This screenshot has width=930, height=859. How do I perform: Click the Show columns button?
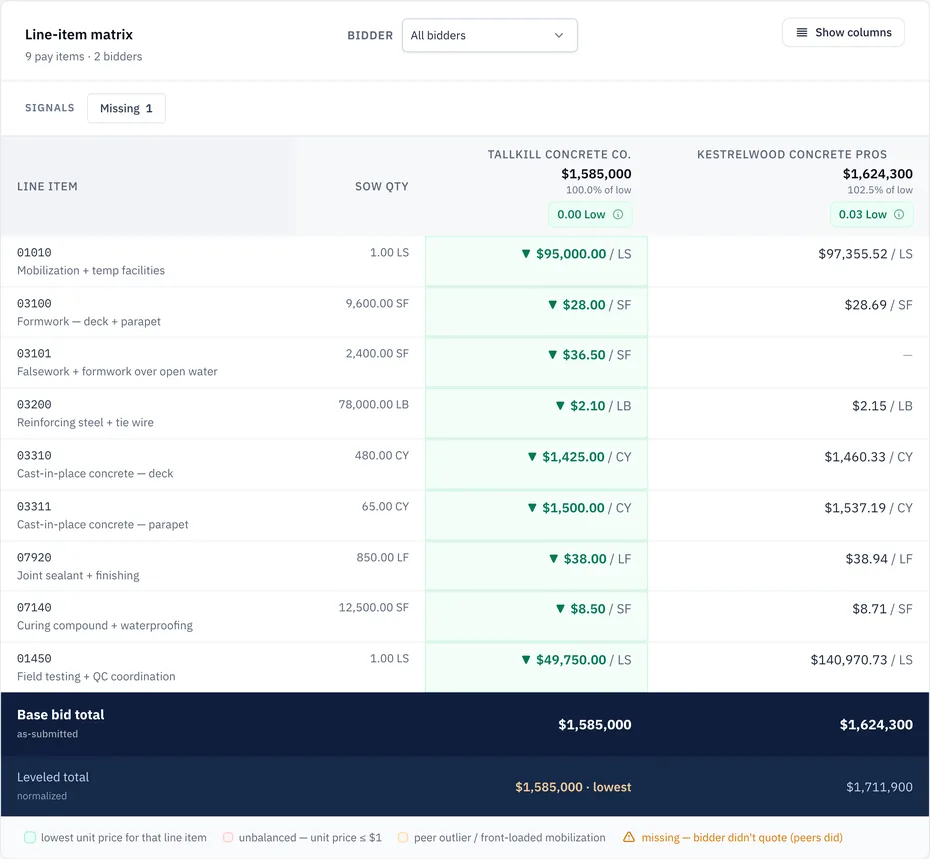point(843,33)
